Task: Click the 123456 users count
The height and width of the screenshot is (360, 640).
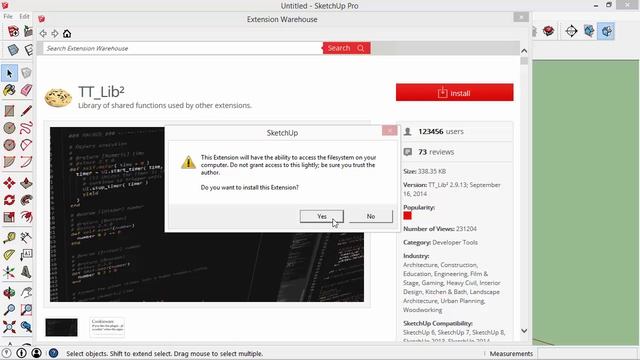Action: (x=441, y=131)
